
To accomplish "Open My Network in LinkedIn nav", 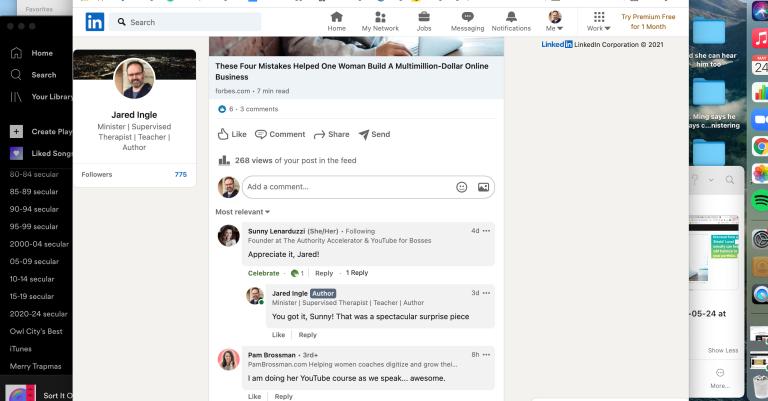I will pos(380,22).
